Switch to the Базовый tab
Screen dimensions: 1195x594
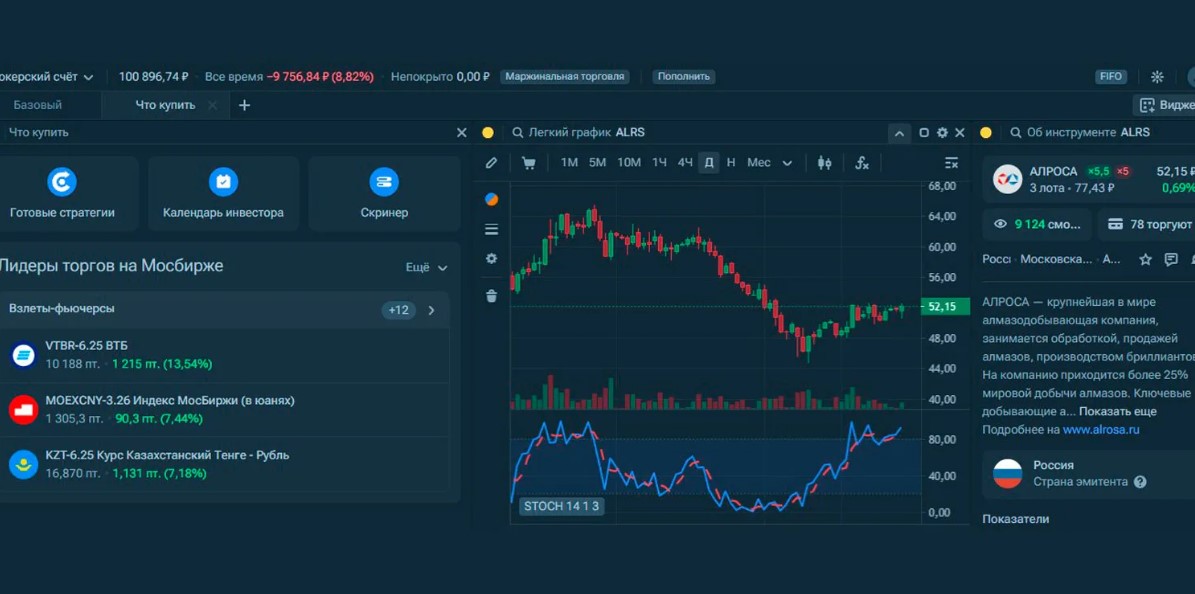37,105
